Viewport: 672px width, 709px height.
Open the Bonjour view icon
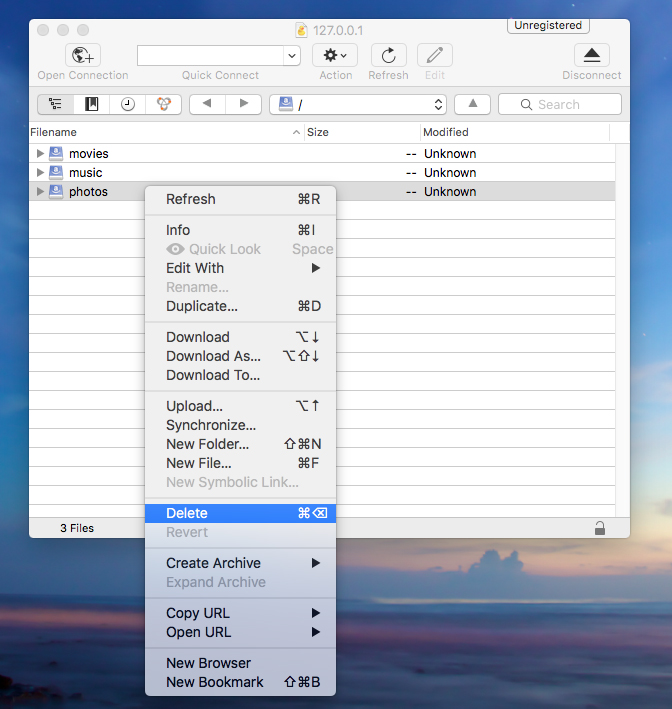[x=164, y=104]
